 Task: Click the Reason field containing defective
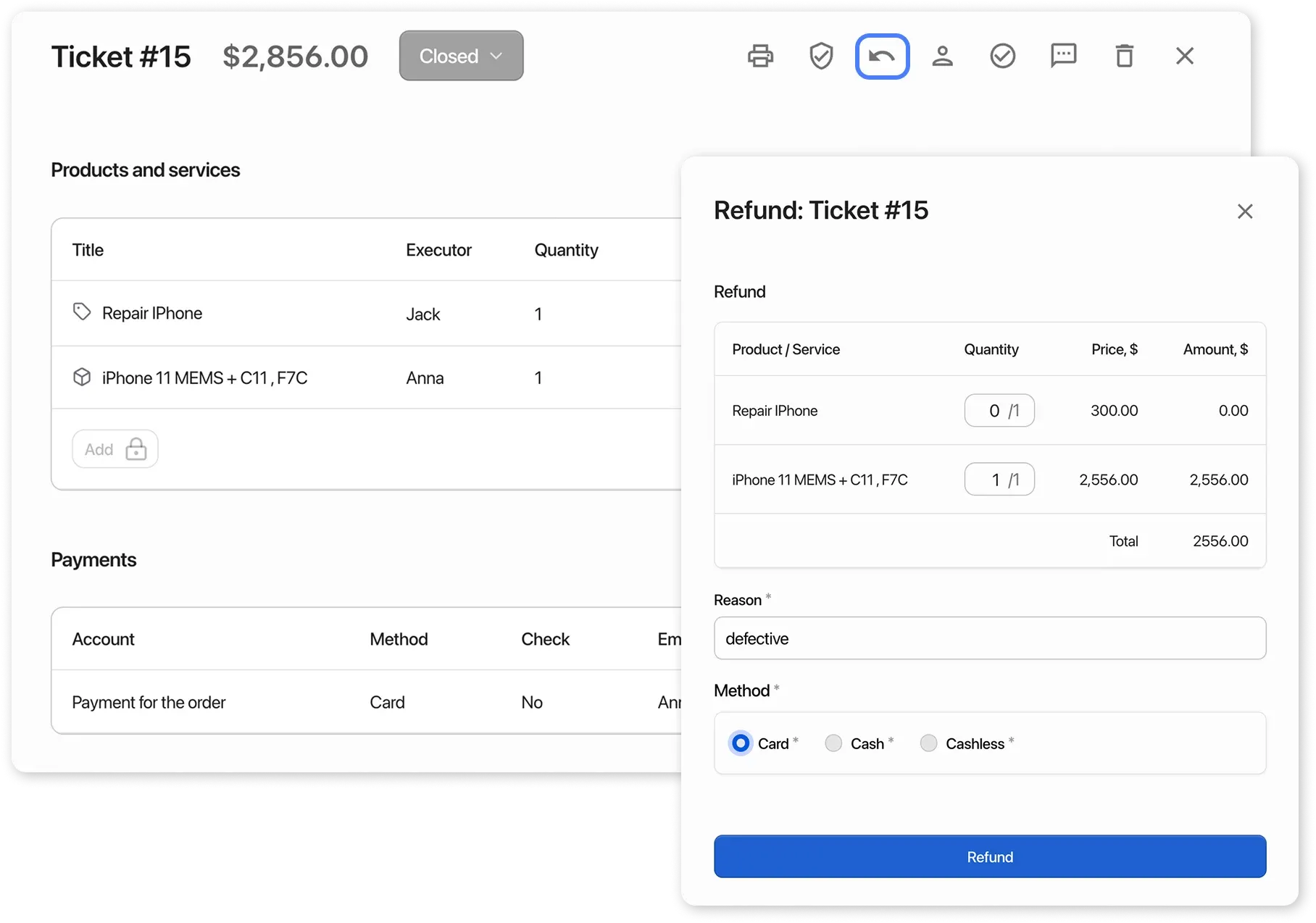[990, 638]
